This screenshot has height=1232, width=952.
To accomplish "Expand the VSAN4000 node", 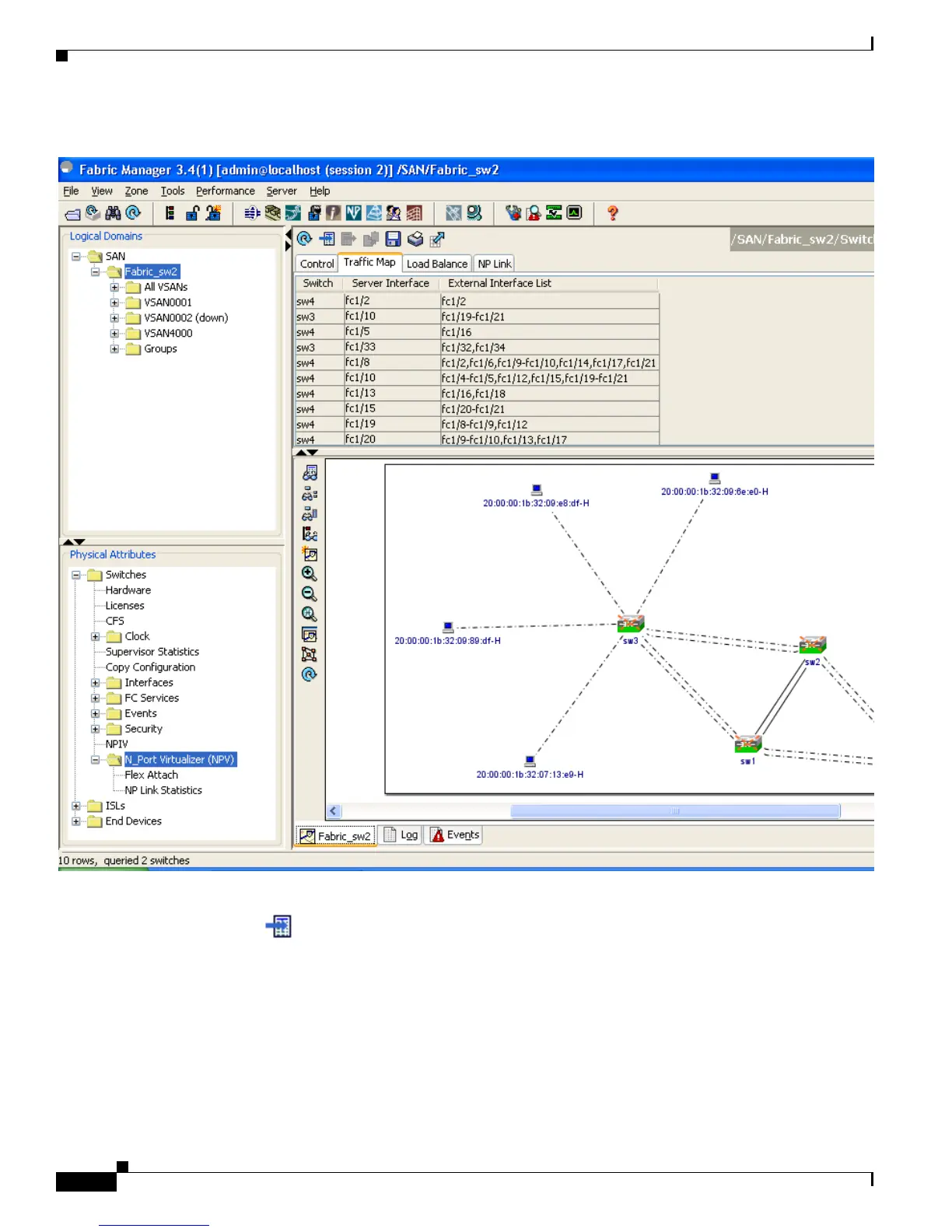I will pyautogui.click(x=114, y=334).
